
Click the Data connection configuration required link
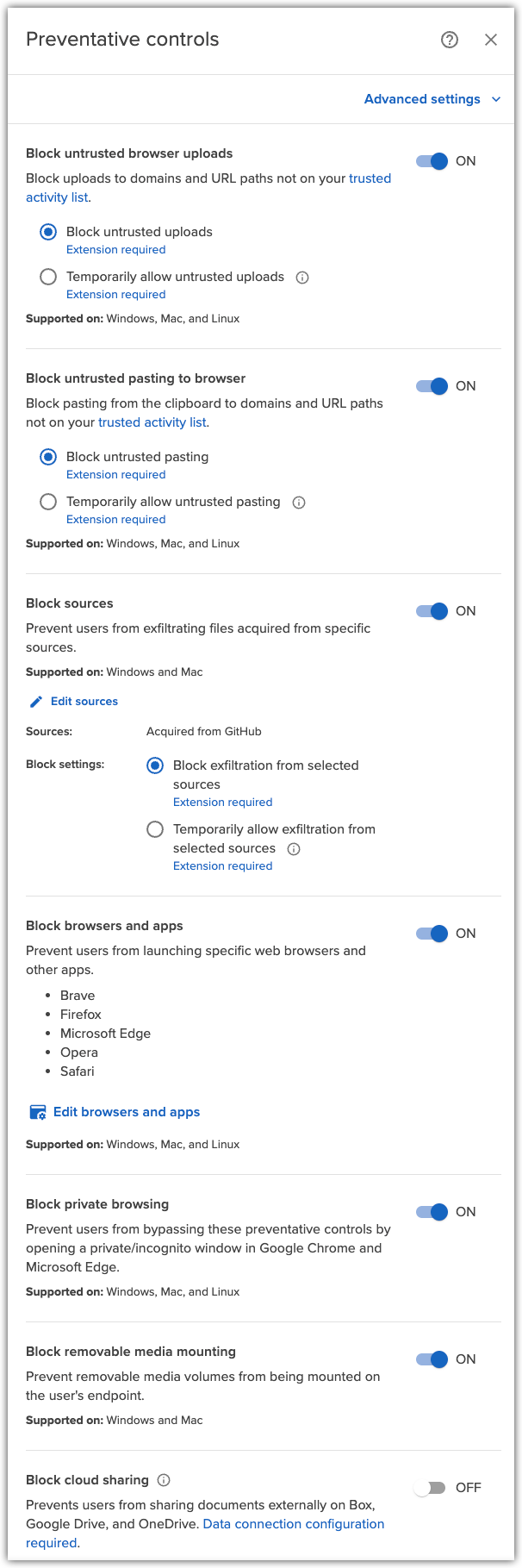(x=293, y=1523)
